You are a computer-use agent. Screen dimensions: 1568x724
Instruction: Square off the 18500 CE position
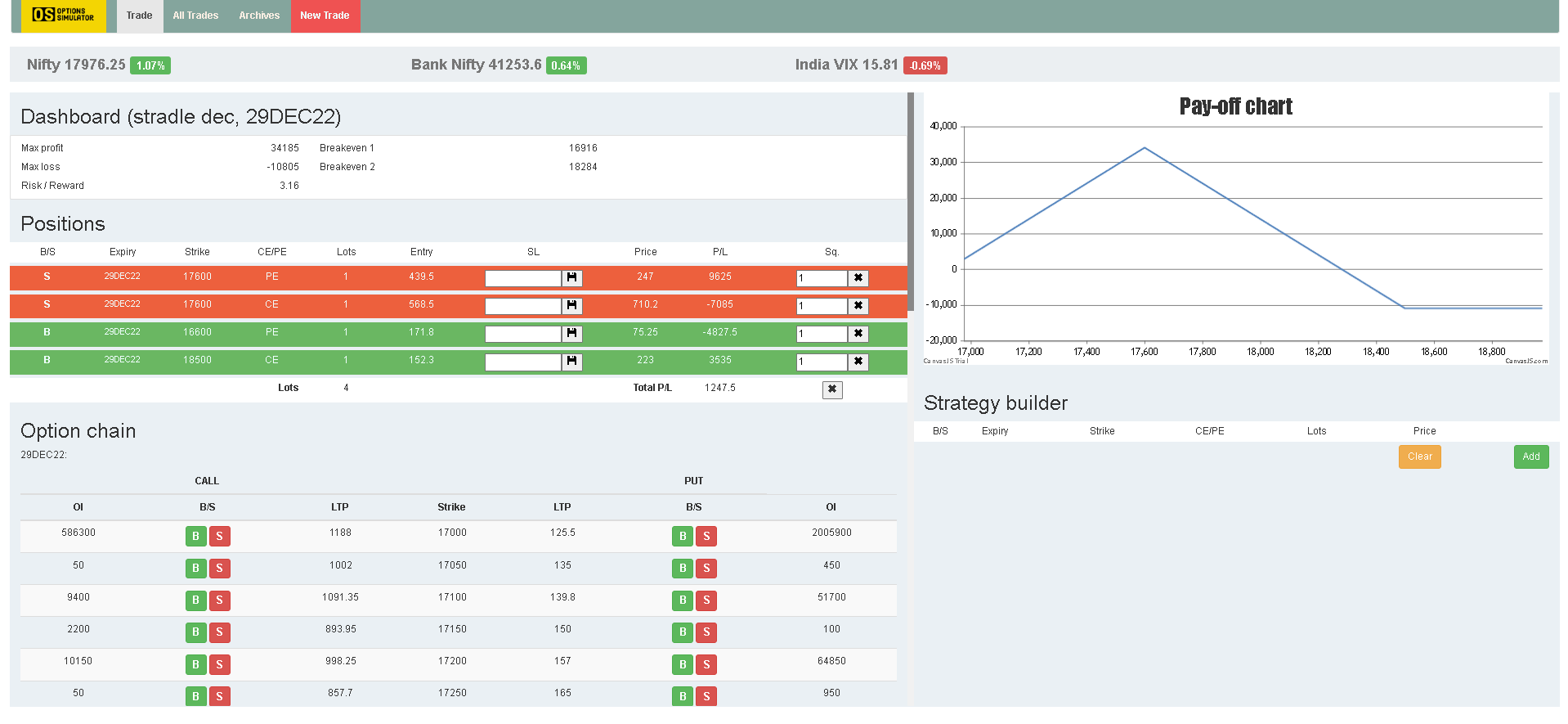coord(858,362)
